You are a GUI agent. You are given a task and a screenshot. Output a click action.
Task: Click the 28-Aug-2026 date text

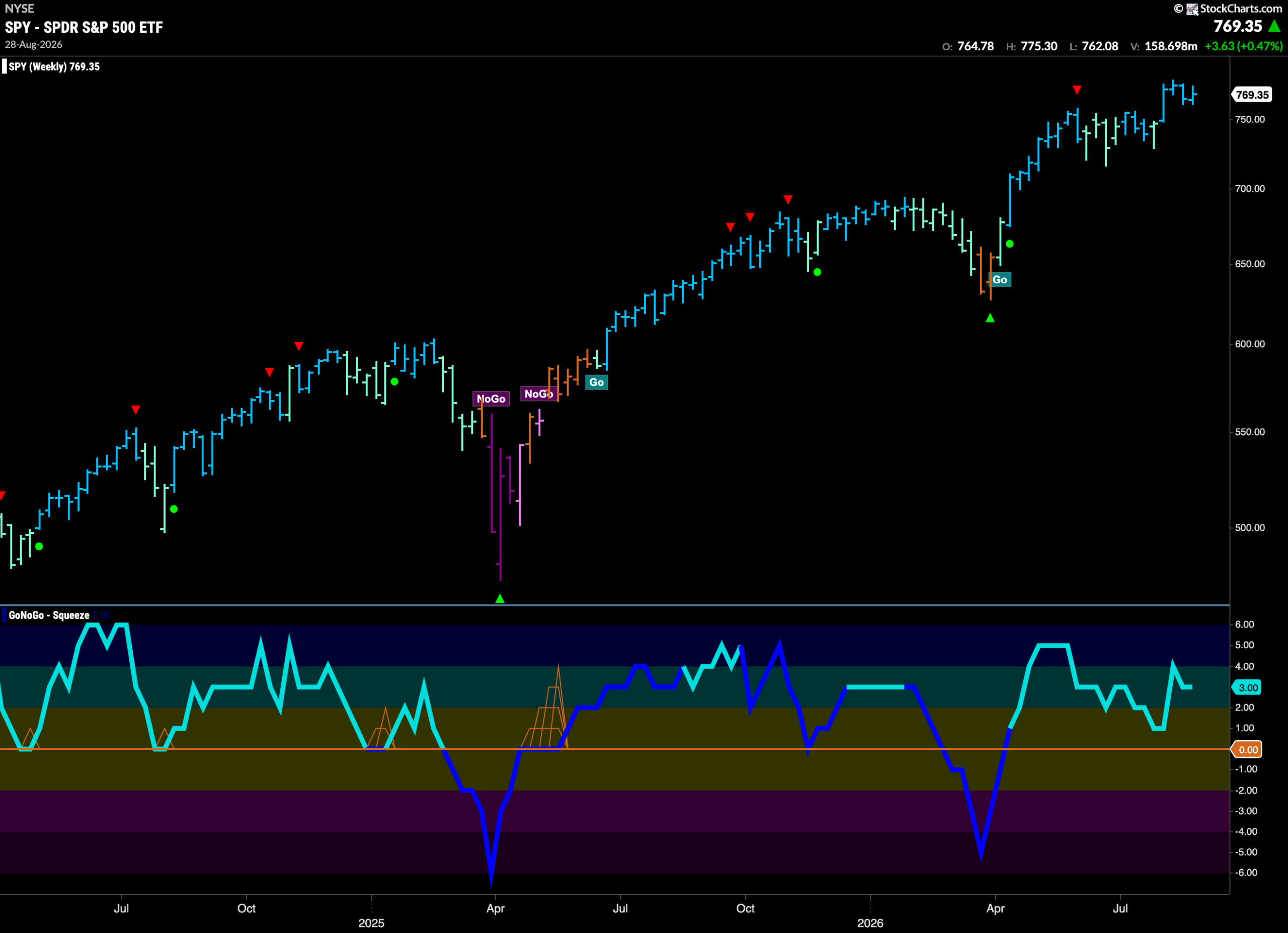pos(34,44)
